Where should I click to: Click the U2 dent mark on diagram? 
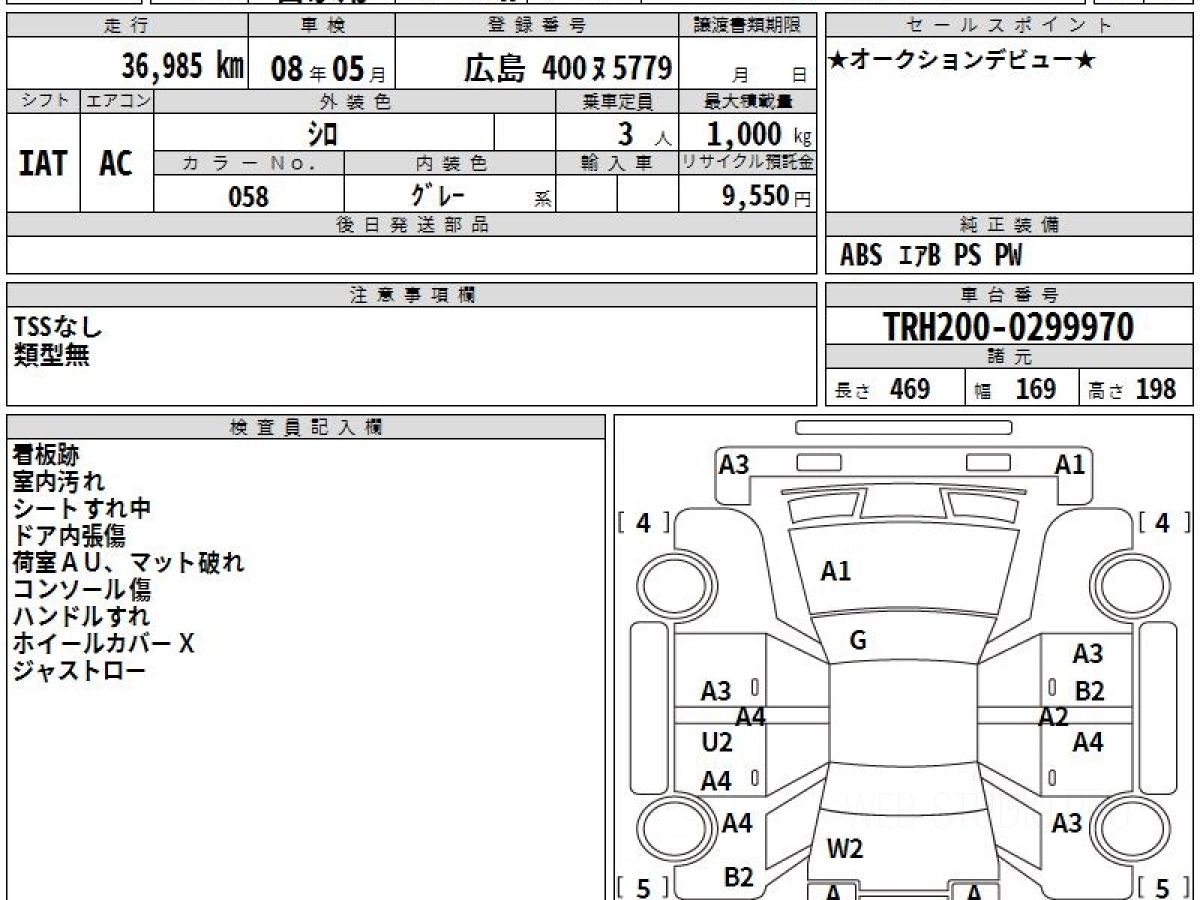(717, 742)
